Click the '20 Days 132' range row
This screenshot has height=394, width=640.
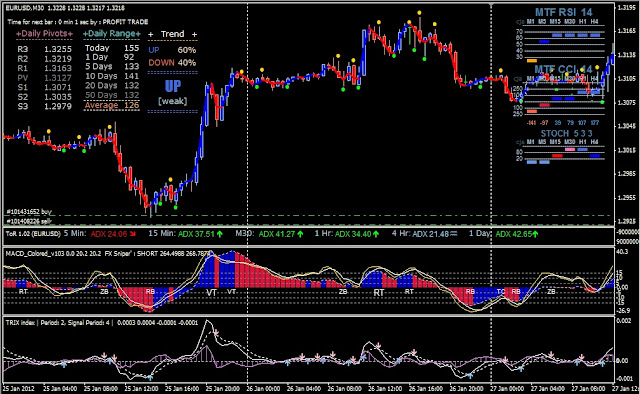tap(112, 85)
